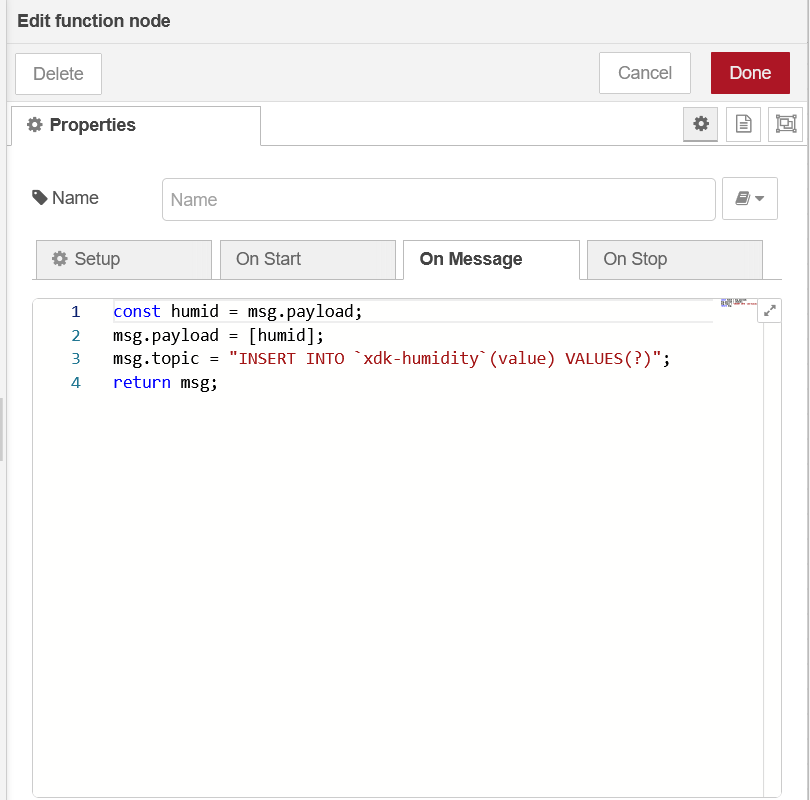Open the library book dropdown menu
The height and width of the screenshot is (800, 810).
(x=749, y=199)
